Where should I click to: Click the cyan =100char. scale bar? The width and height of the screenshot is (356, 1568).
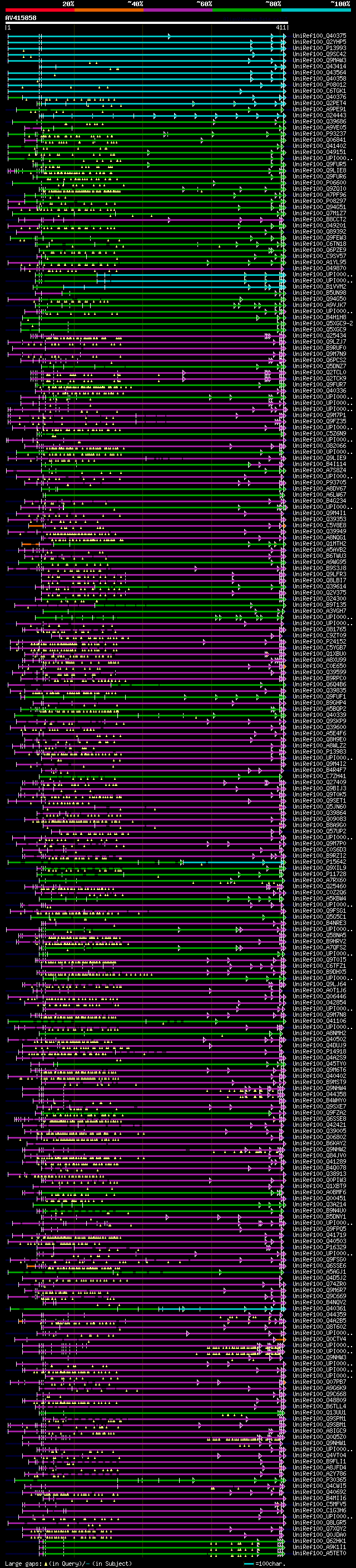pos(248,1564)
